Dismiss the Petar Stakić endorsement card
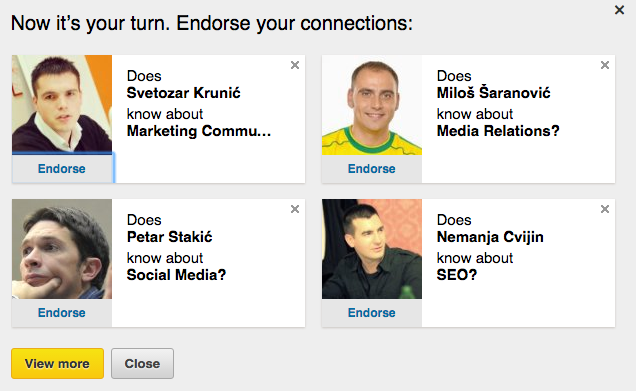Viewport: 636px width, 391px height. click(x=295, y=209)
